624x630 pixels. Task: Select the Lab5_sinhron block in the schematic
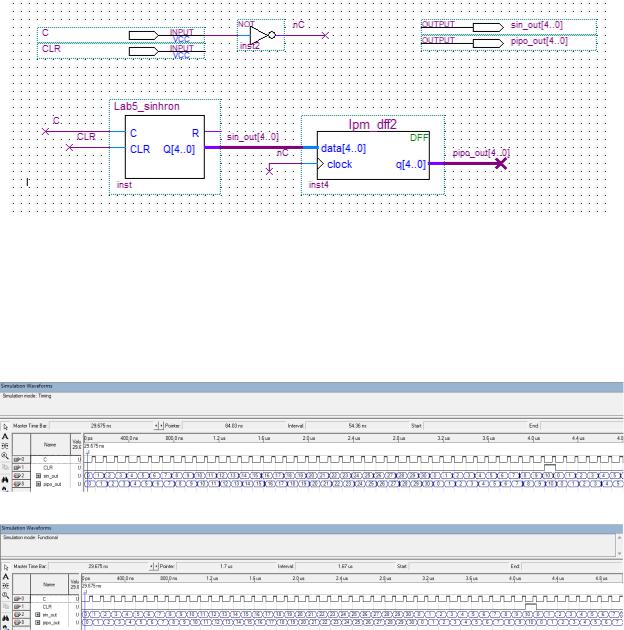165,147
